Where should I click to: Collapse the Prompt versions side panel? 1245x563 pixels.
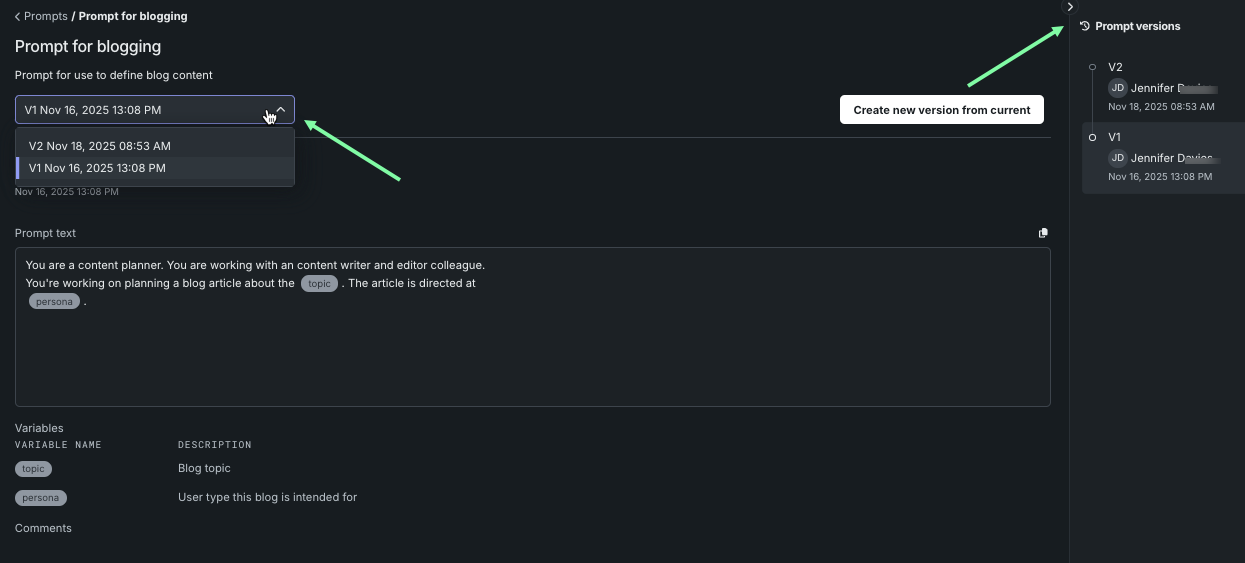[1070, 7]
